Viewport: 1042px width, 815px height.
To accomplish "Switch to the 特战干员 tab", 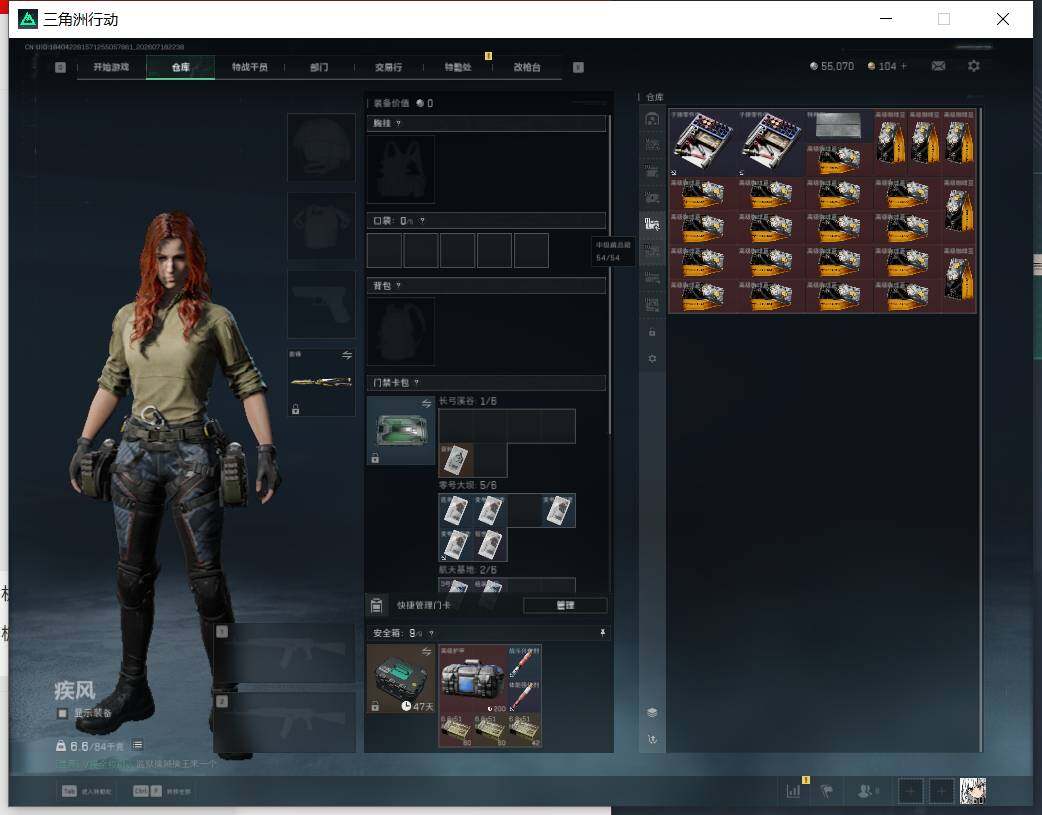I will tap(250, 67).
